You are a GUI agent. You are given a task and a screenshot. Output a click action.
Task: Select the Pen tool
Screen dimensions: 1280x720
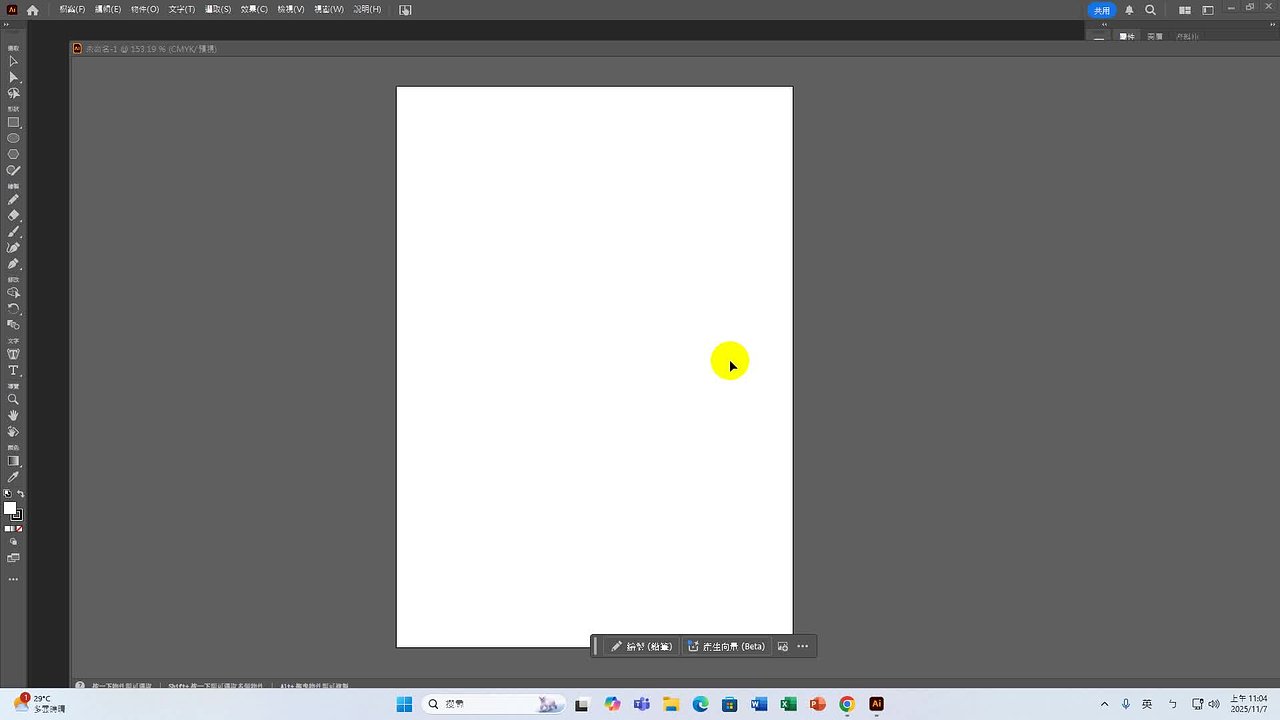point(13,262)
